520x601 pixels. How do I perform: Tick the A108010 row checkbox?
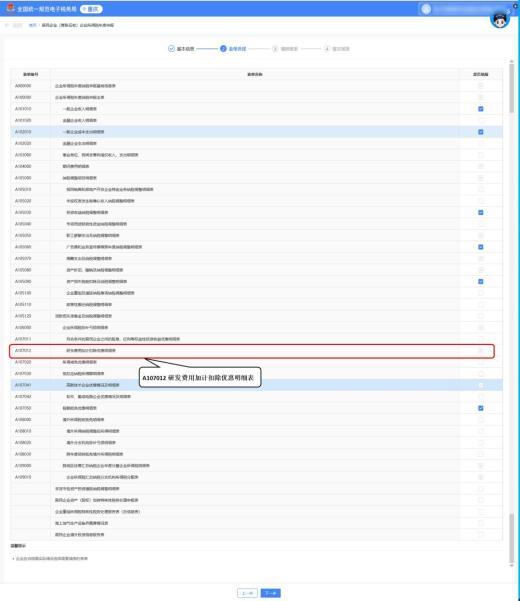click(481, 431)
